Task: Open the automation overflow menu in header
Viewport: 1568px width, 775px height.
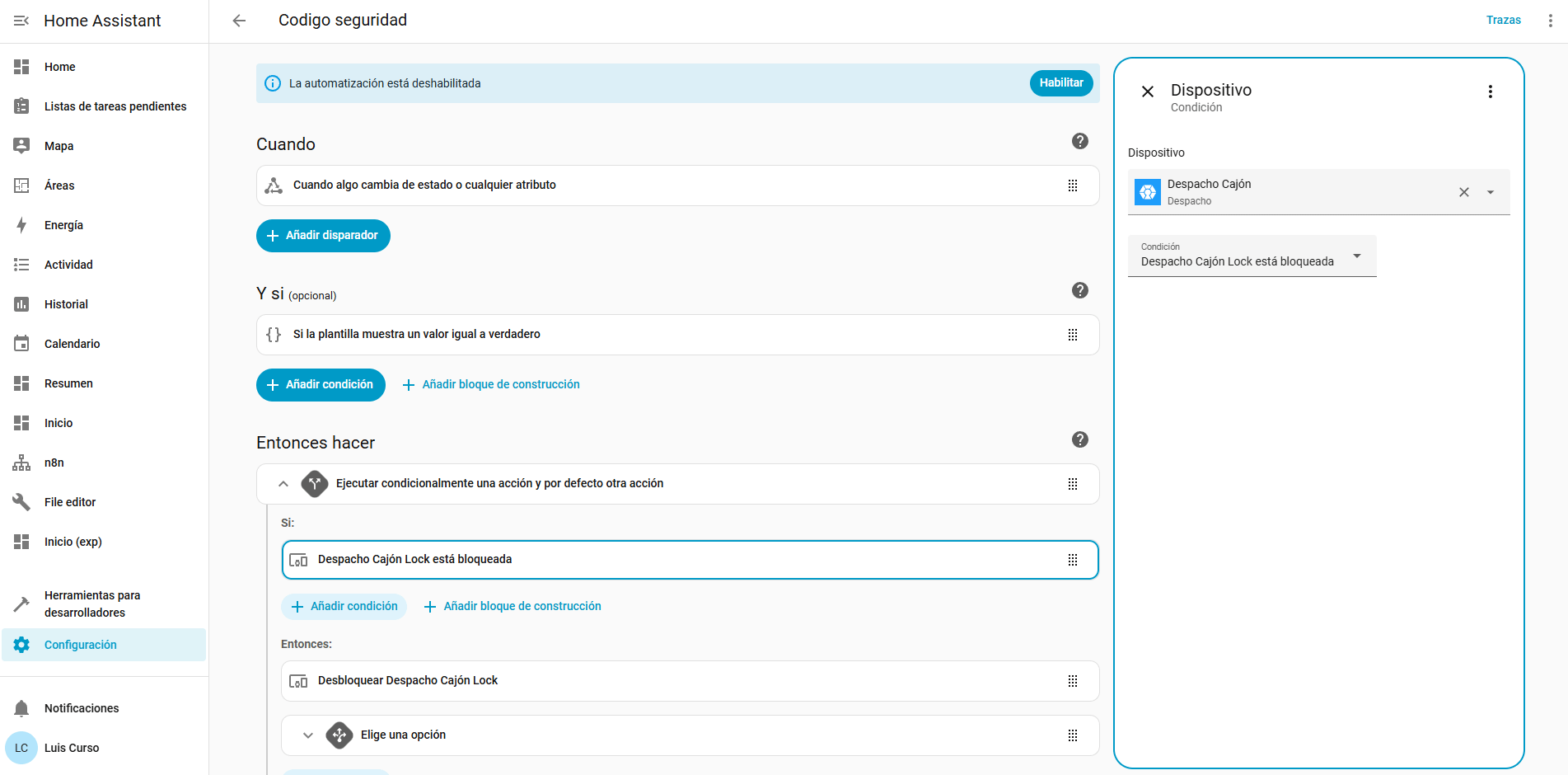Action: [x=1550, y=21]
